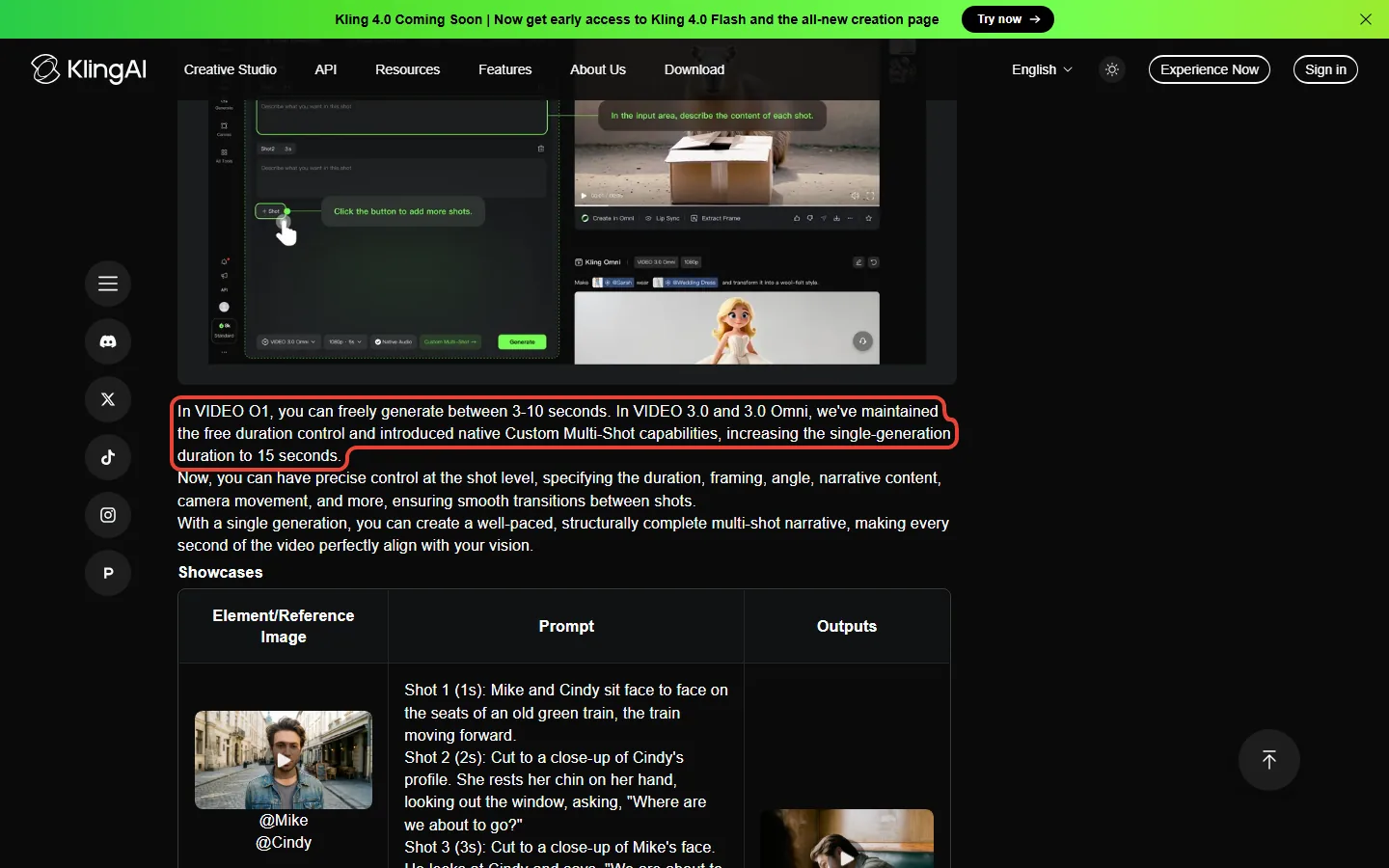
Task: Click the 'In VIDEO O1' paragraph text
Action: [x=564, y=433]
